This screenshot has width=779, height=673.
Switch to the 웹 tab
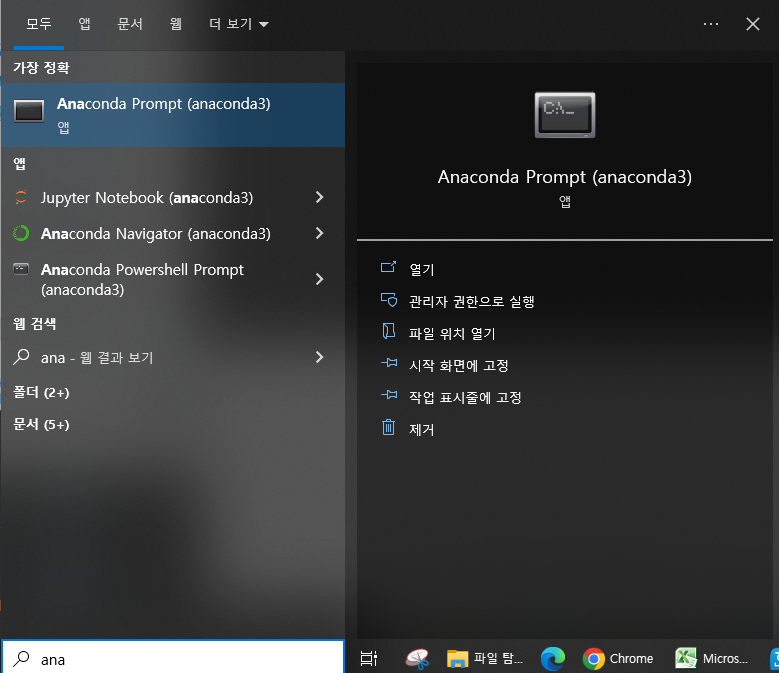[175, 24]
